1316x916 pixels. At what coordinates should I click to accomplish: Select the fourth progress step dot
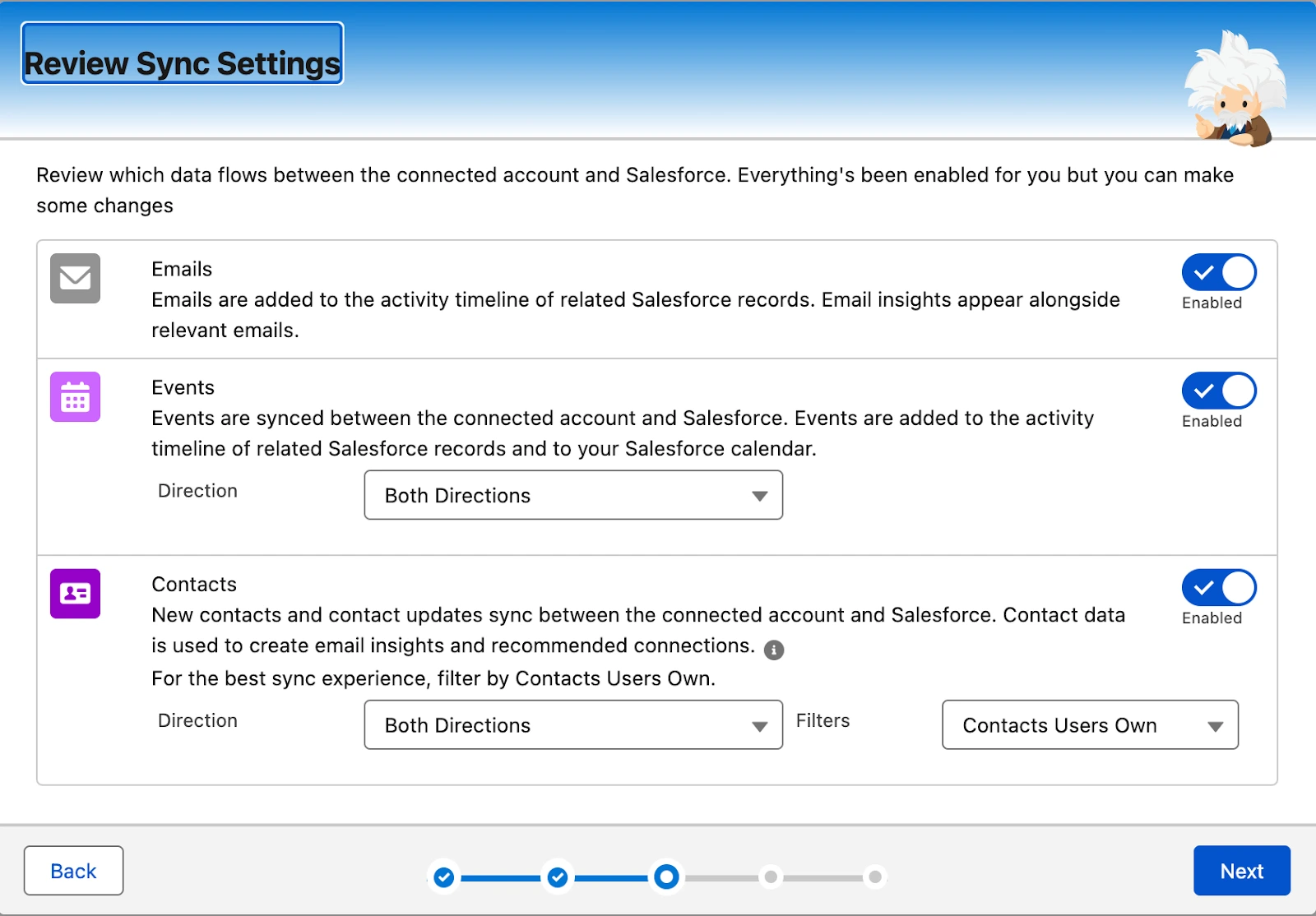[771, 877]
